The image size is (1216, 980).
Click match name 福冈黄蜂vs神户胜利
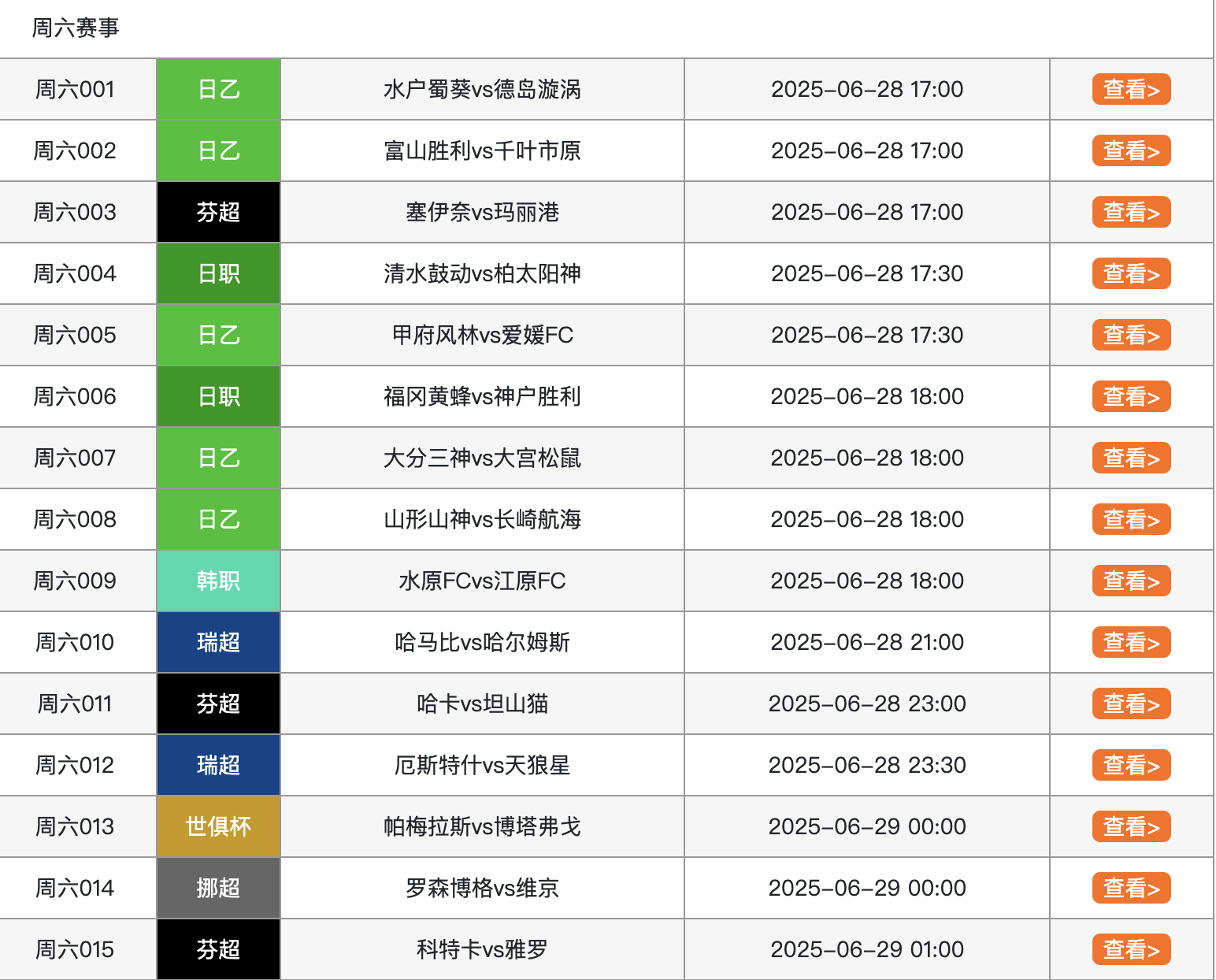pyautogui.click(x=482, y=396)
